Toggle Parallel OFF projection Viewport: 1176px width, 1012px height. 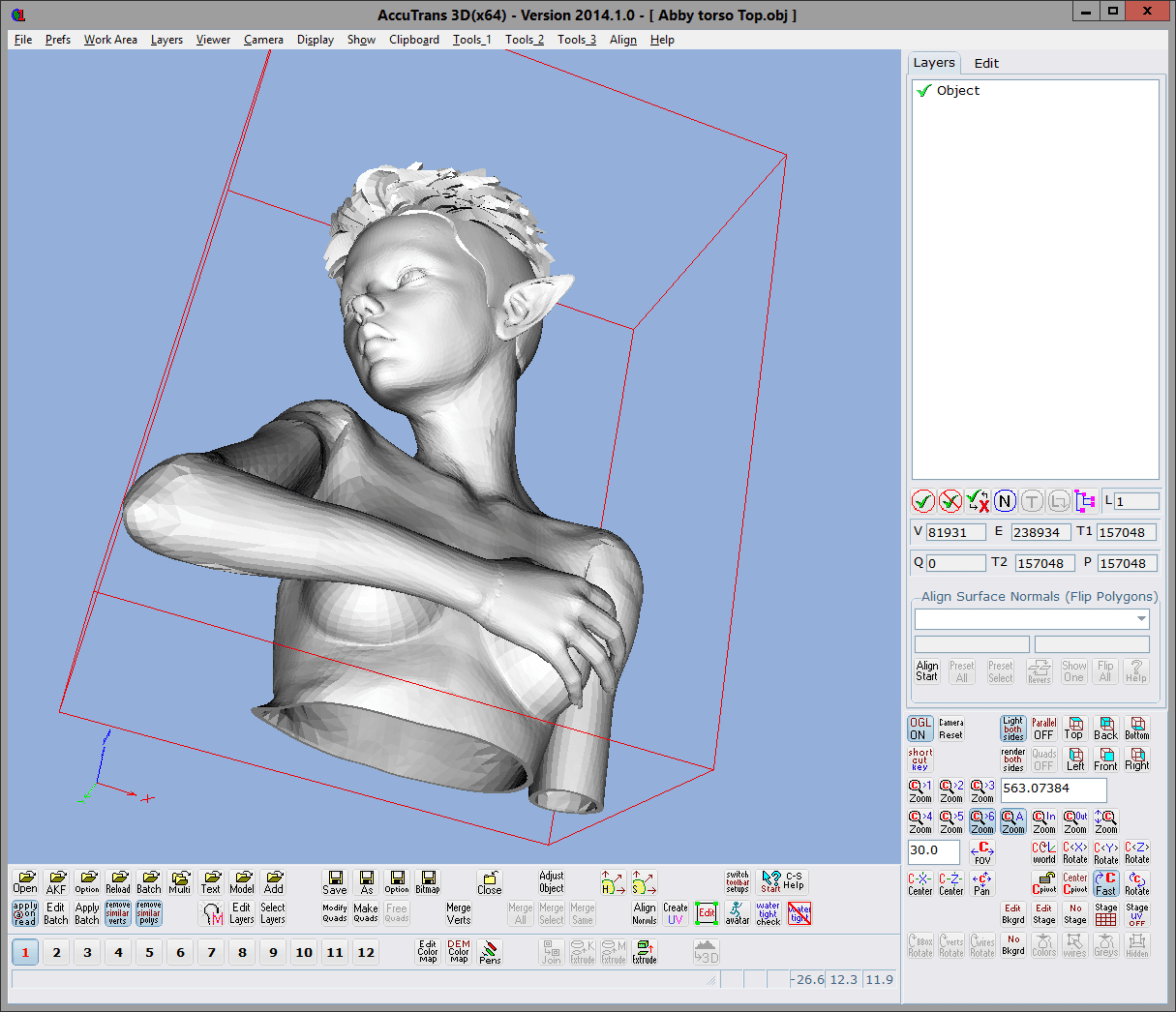coord(1044,728)
